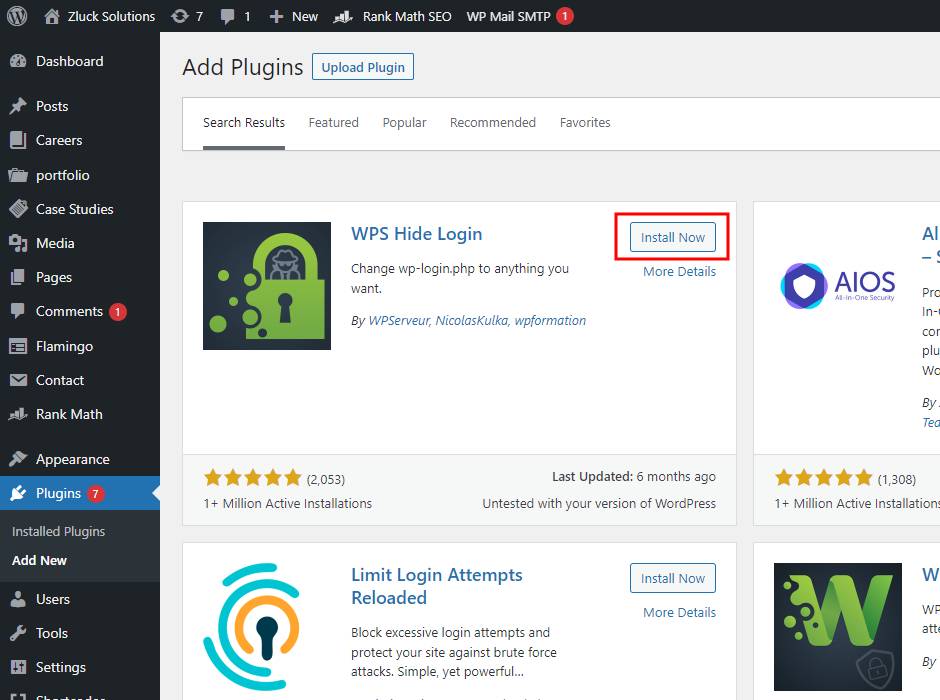Image resolution: width=940 pixels, height=700 pixels.
Task: Open Zluck Solutions home icon
Action: pos(52,16)
